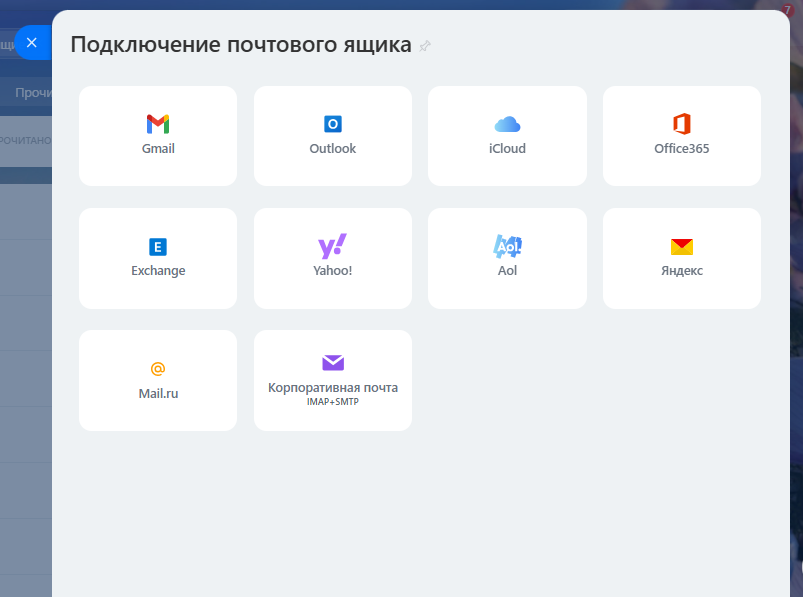Open the notification counter badge showing 7
803x597 pixels.
(788, 10)
